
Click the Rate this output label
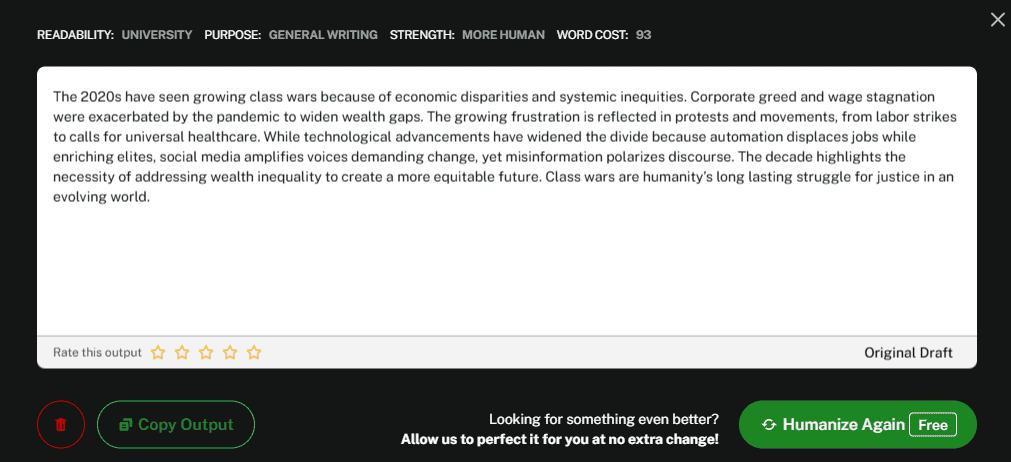click(97, 352)
